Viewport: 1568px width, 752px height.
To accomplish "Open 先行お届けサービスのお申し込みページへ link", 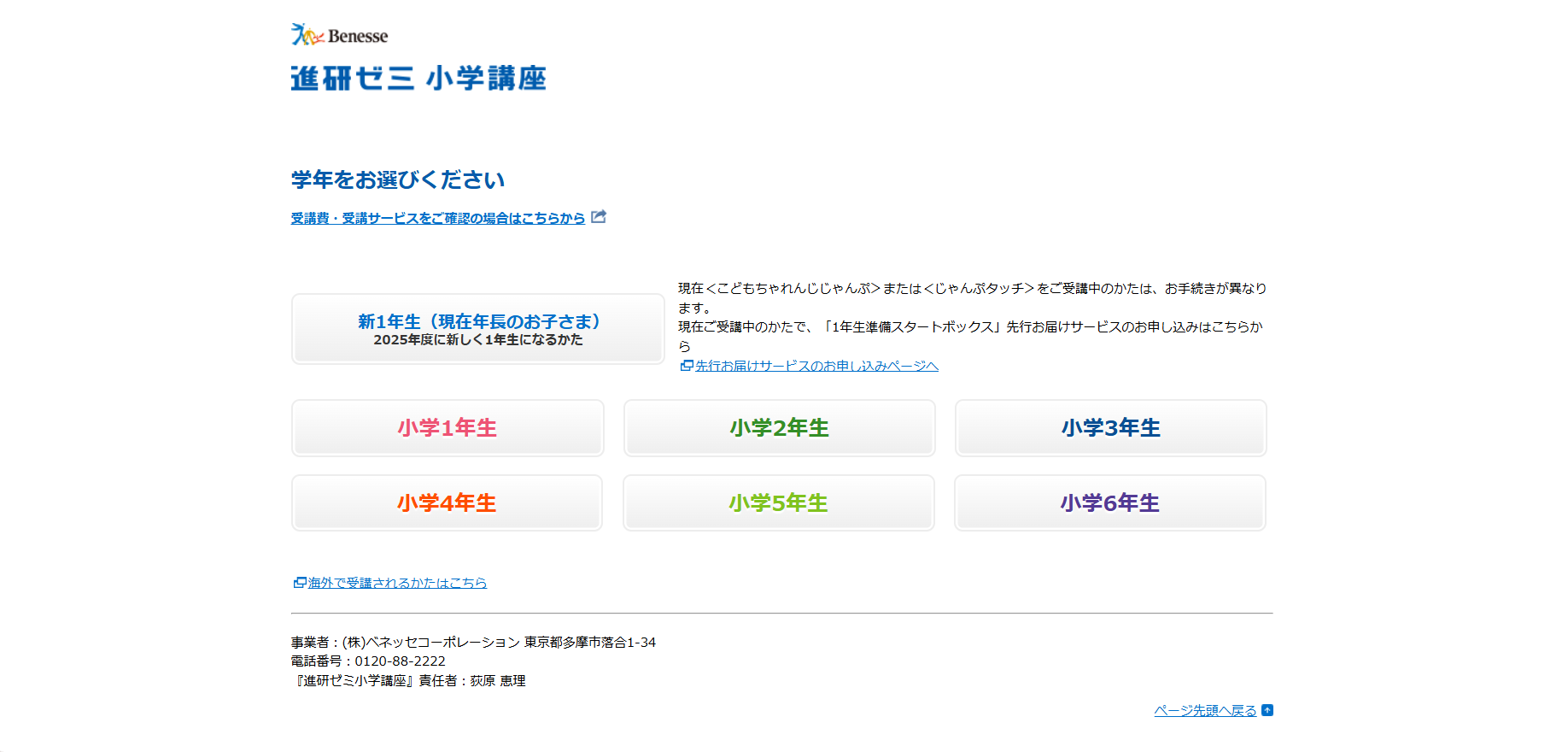I will (x=816, y=366).
